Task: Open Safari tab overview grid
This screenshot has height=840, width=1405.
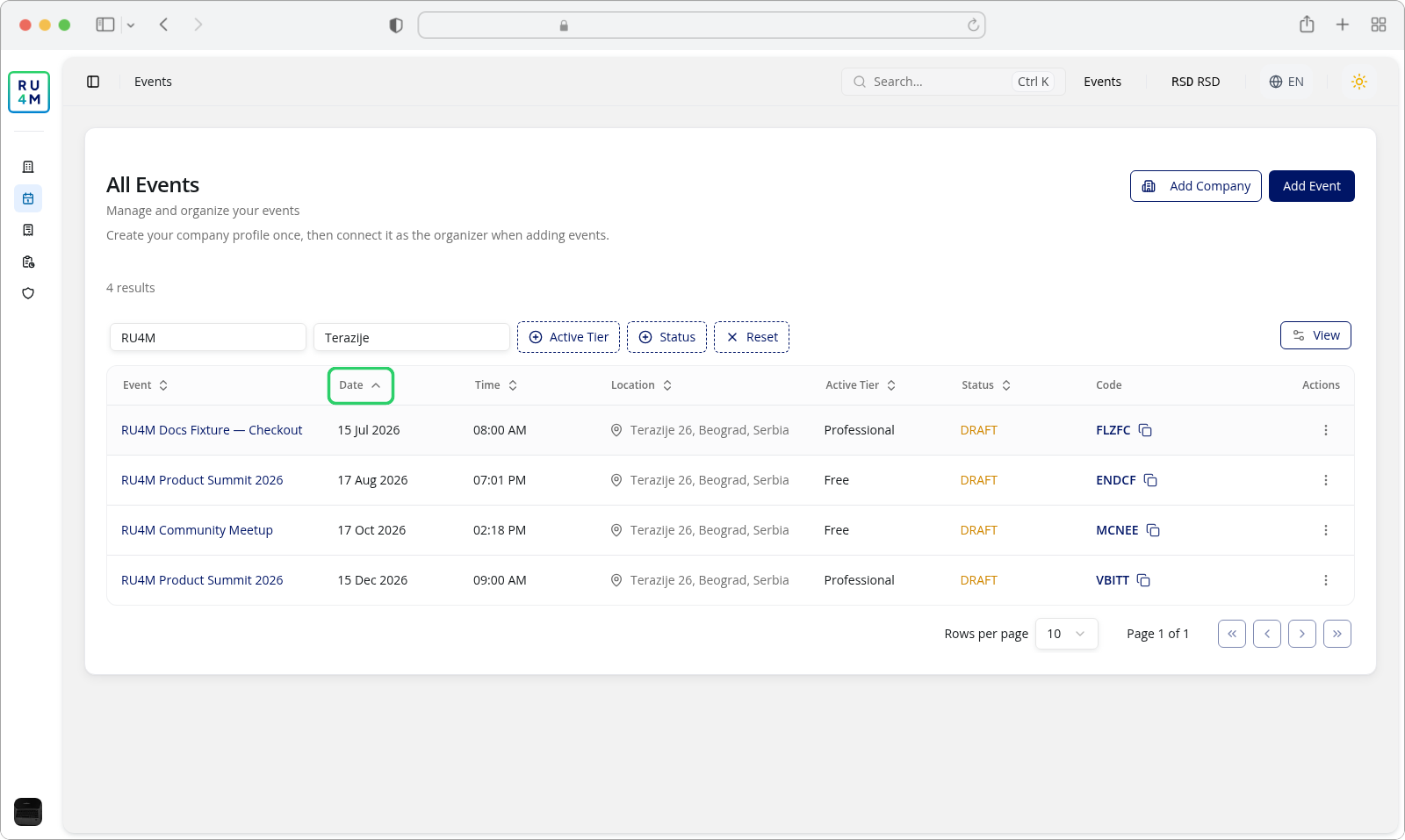Action: [x=1379, y=25]
